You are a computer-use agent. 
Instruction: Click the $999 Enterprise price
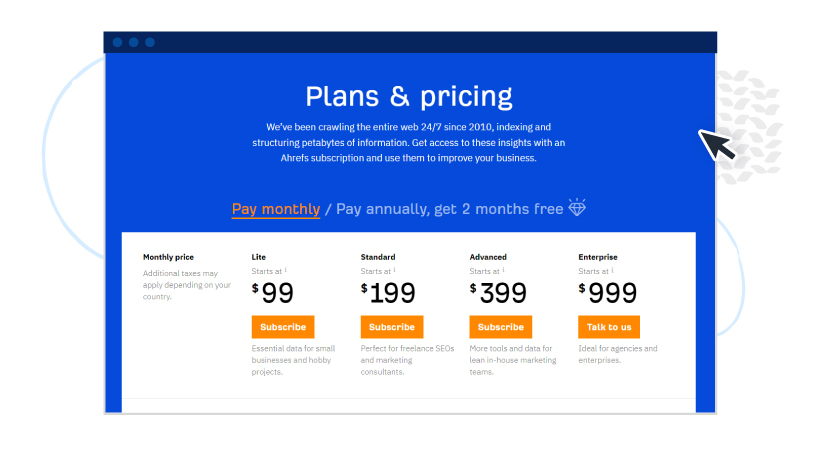[608, 293]
